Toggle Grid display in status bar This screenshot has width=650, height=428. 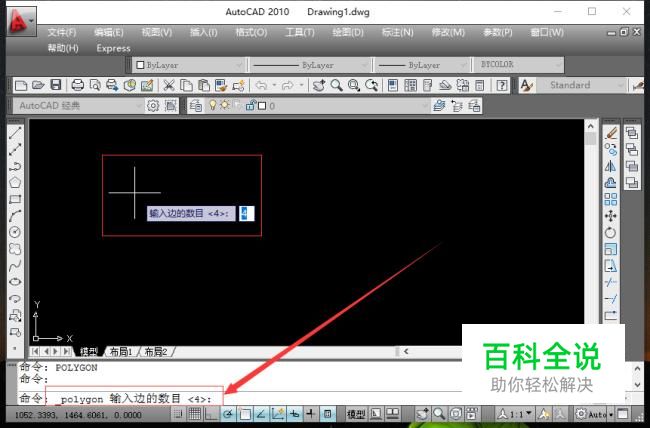tap(195, 414)
